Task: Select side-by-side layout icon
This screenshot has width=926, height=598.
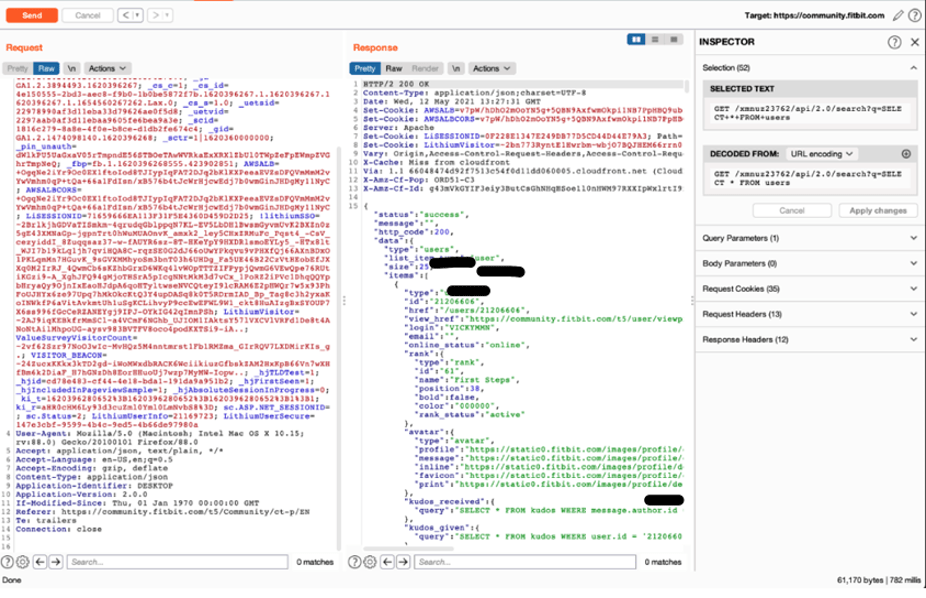Action: click(636, 40)
